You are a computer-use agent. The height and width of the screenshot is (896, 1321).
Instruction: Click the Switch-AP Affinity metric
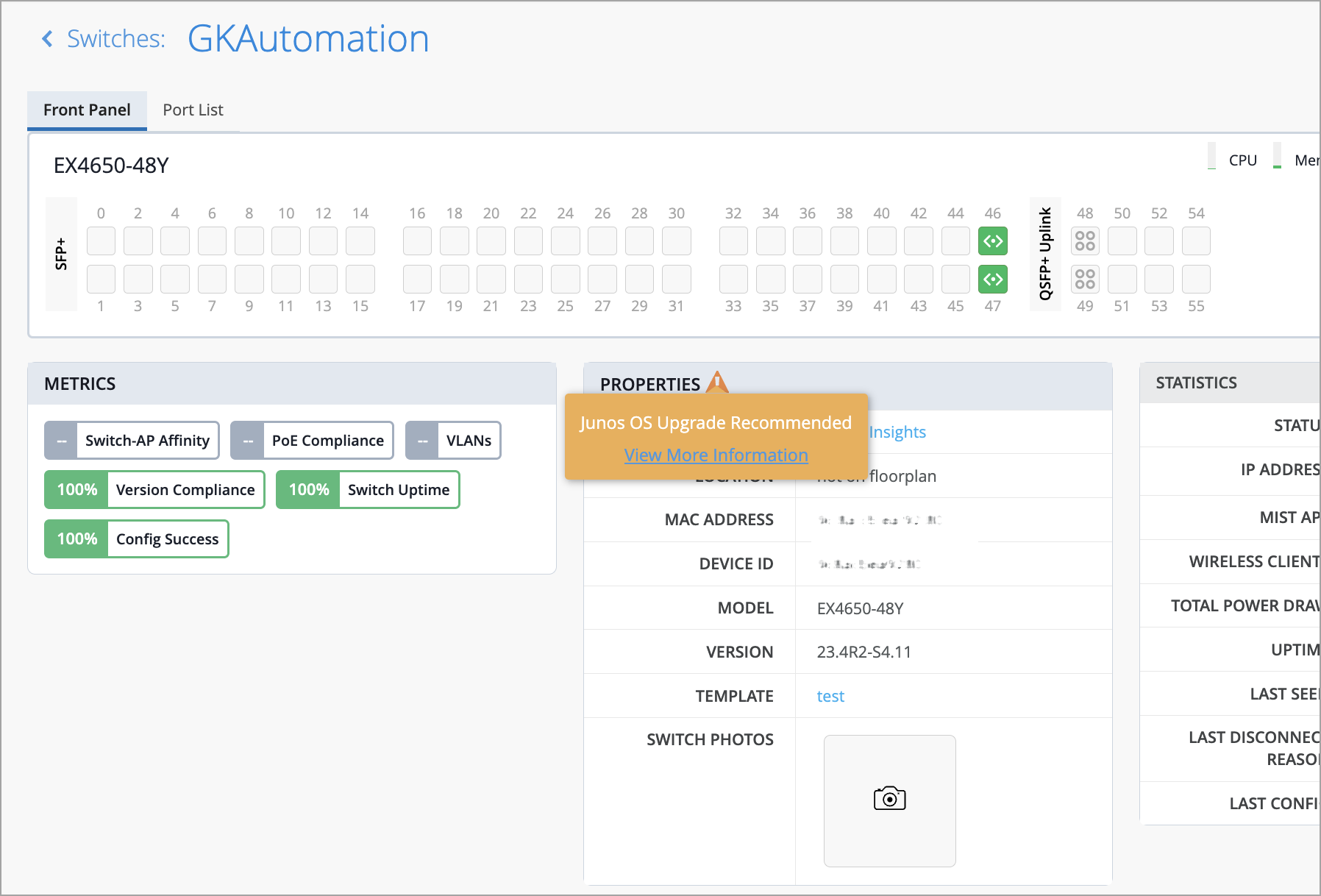[x=132, y=441]
